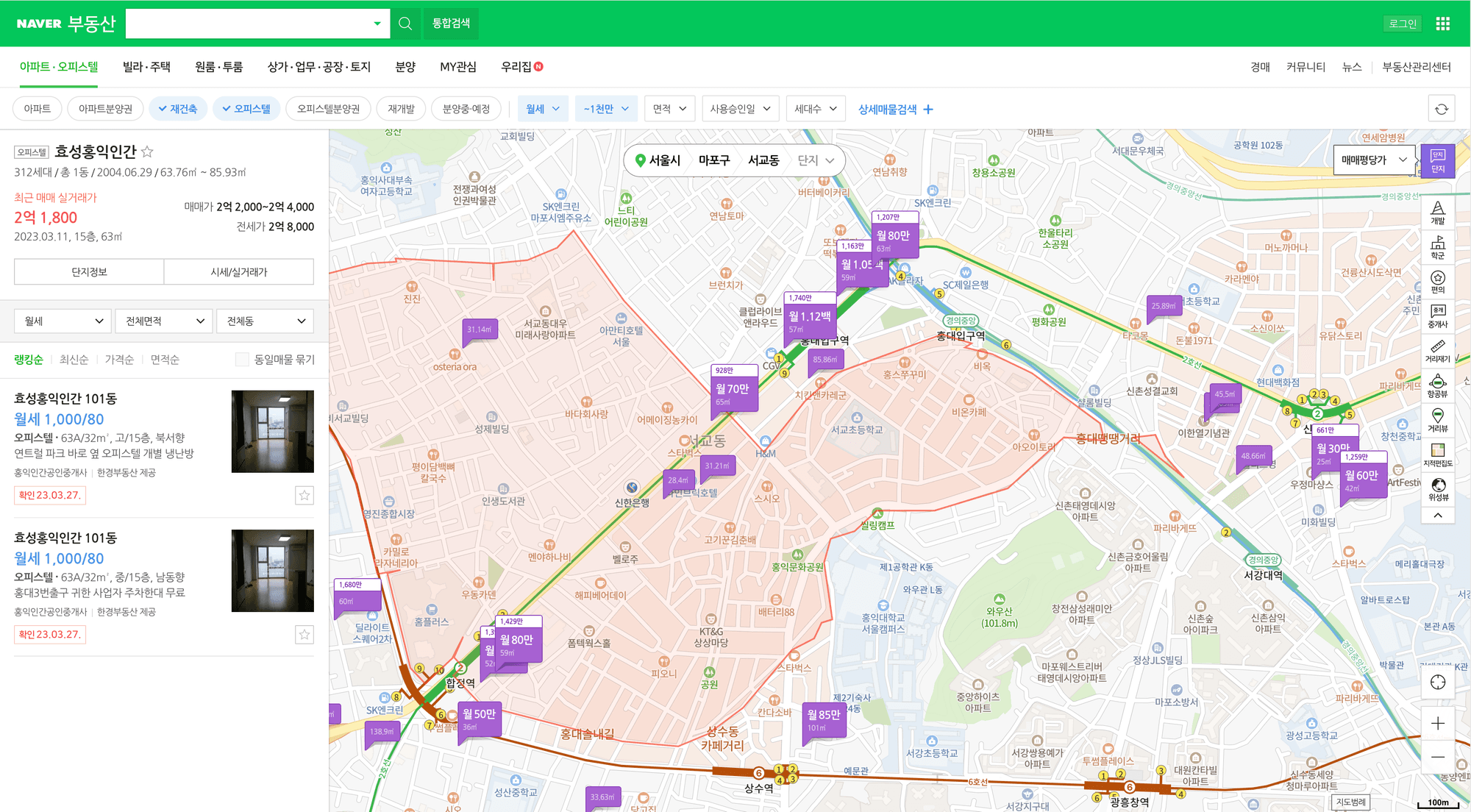Image resolution: width=1471 pixels, height=812 pixels.
Task: Zoom out the map with minus
Action: (1438, 757)
